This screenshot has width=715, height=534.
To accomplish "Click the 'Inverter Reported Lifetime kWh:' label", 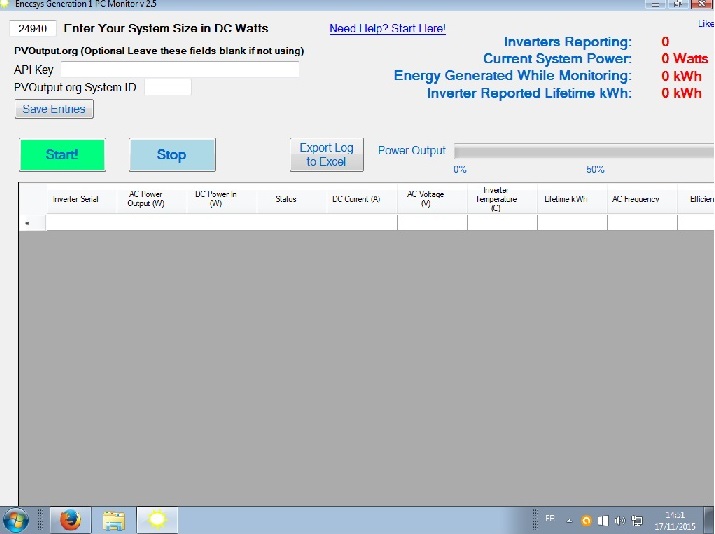I will (x=529, y=93).
